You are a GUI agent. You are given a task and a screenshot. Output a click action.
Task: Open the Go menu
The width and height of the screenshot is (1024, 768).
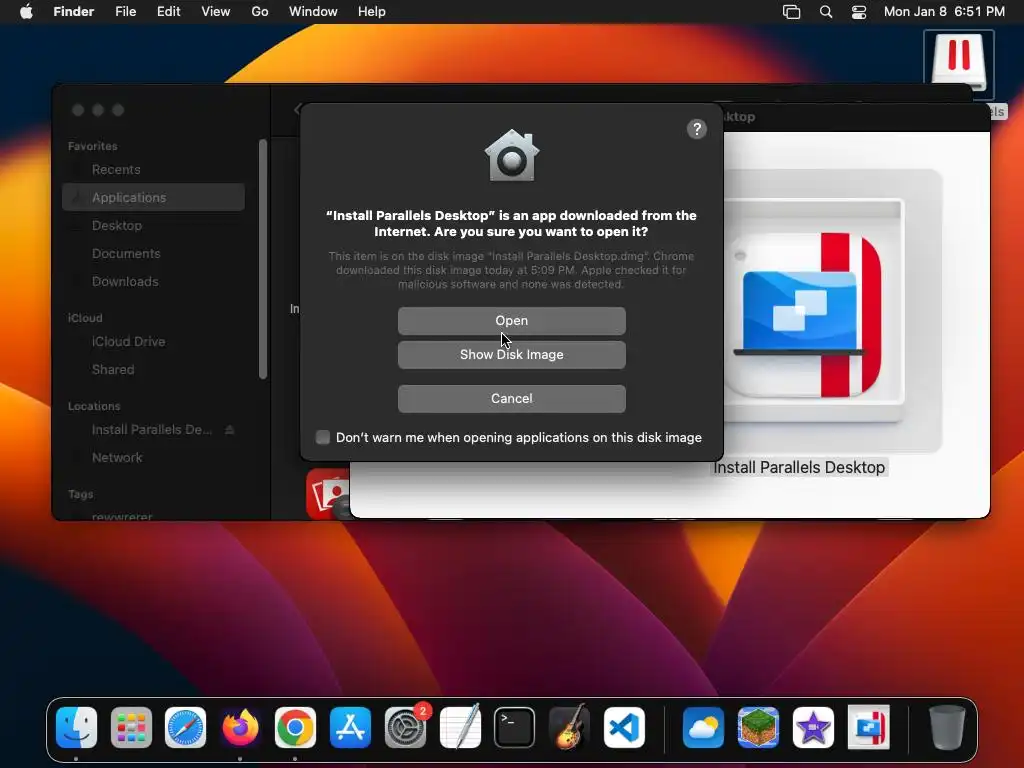(260, 12)
